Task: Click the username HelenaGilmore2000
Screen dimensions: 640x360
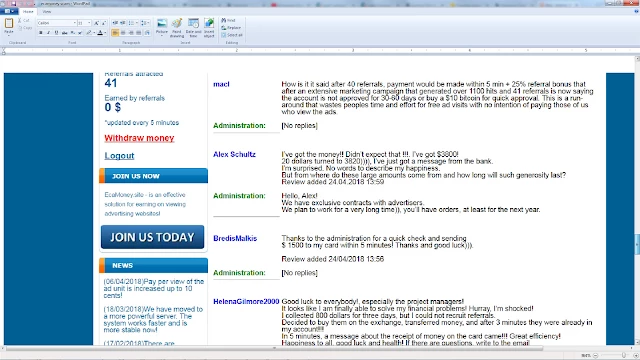Action: (246, 302)
